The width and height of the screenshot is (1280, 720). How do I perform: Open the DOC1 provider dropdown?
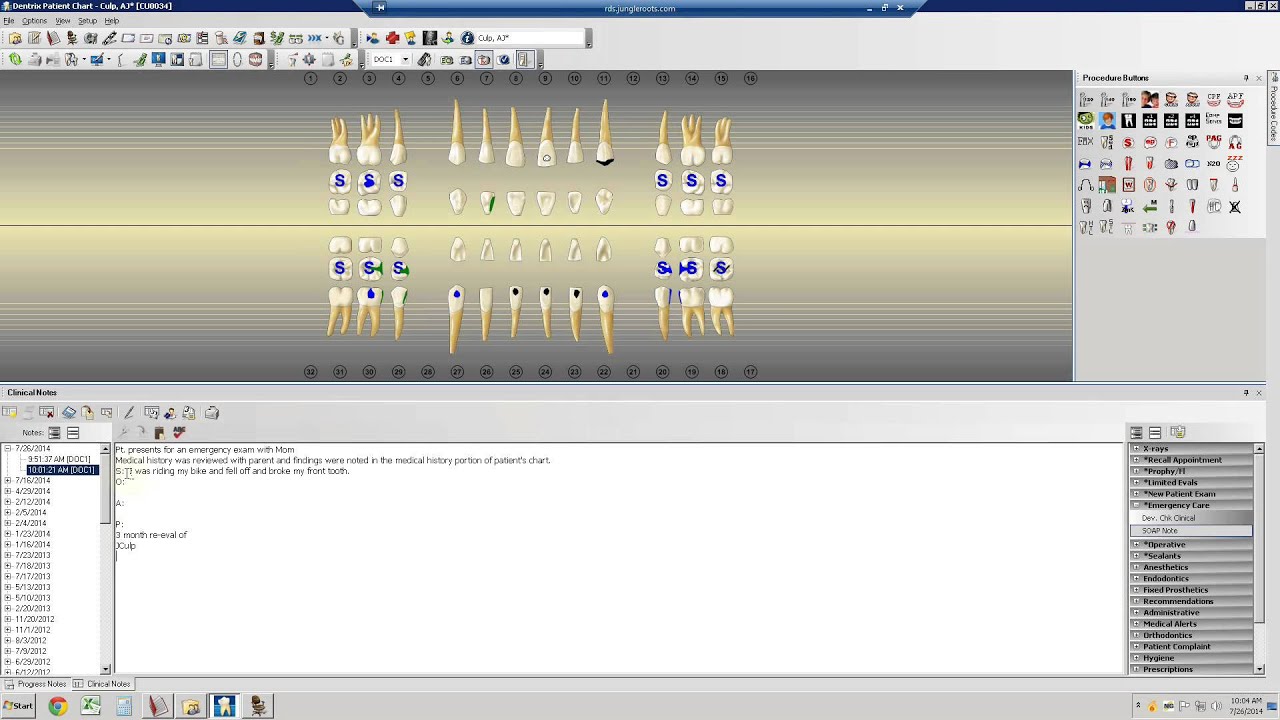pyautogui.click(x=404, y=60)
